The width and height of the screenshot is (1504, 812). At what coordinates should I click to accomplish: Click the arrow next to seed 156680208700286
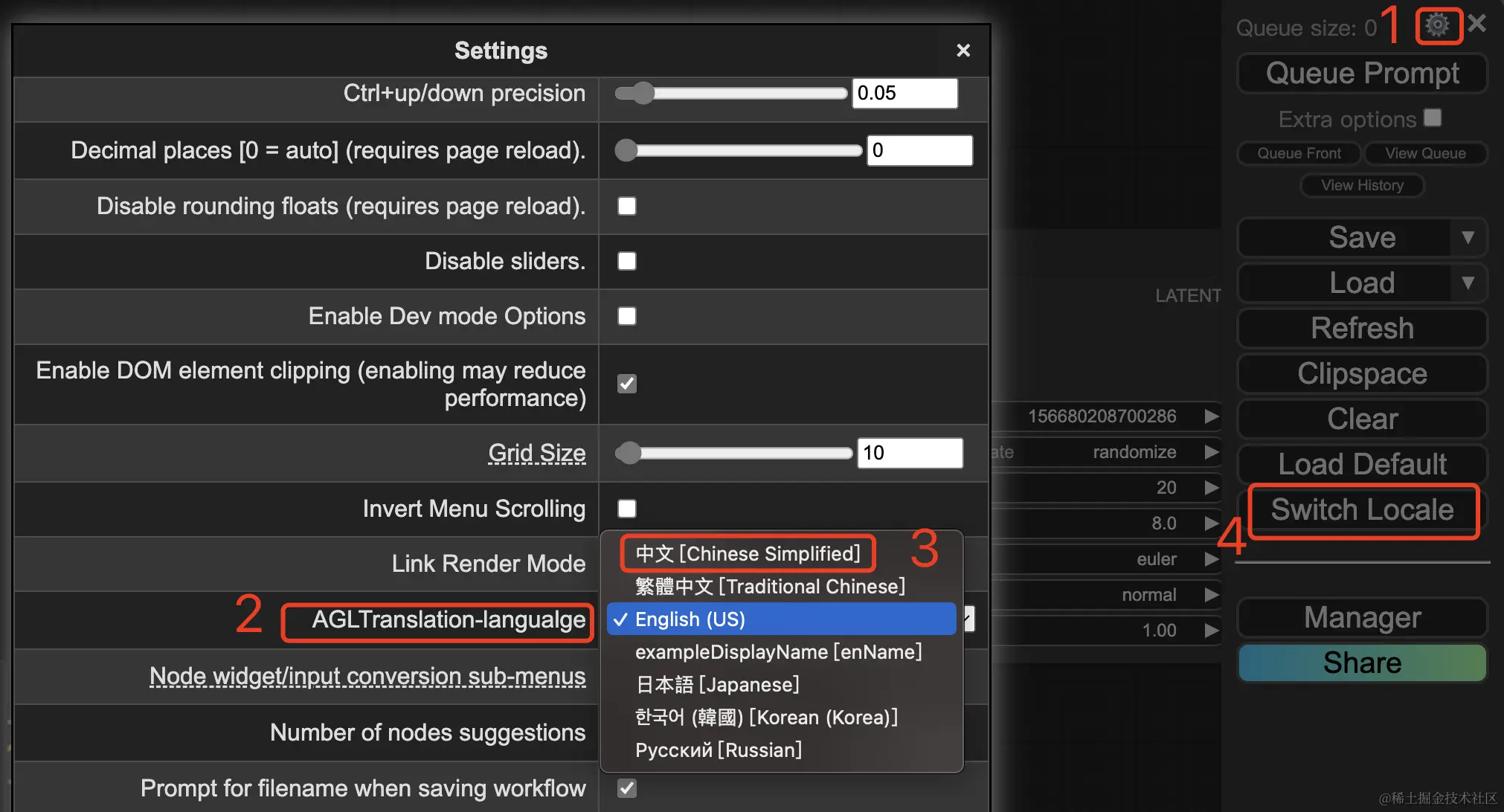pos(1212,416)
